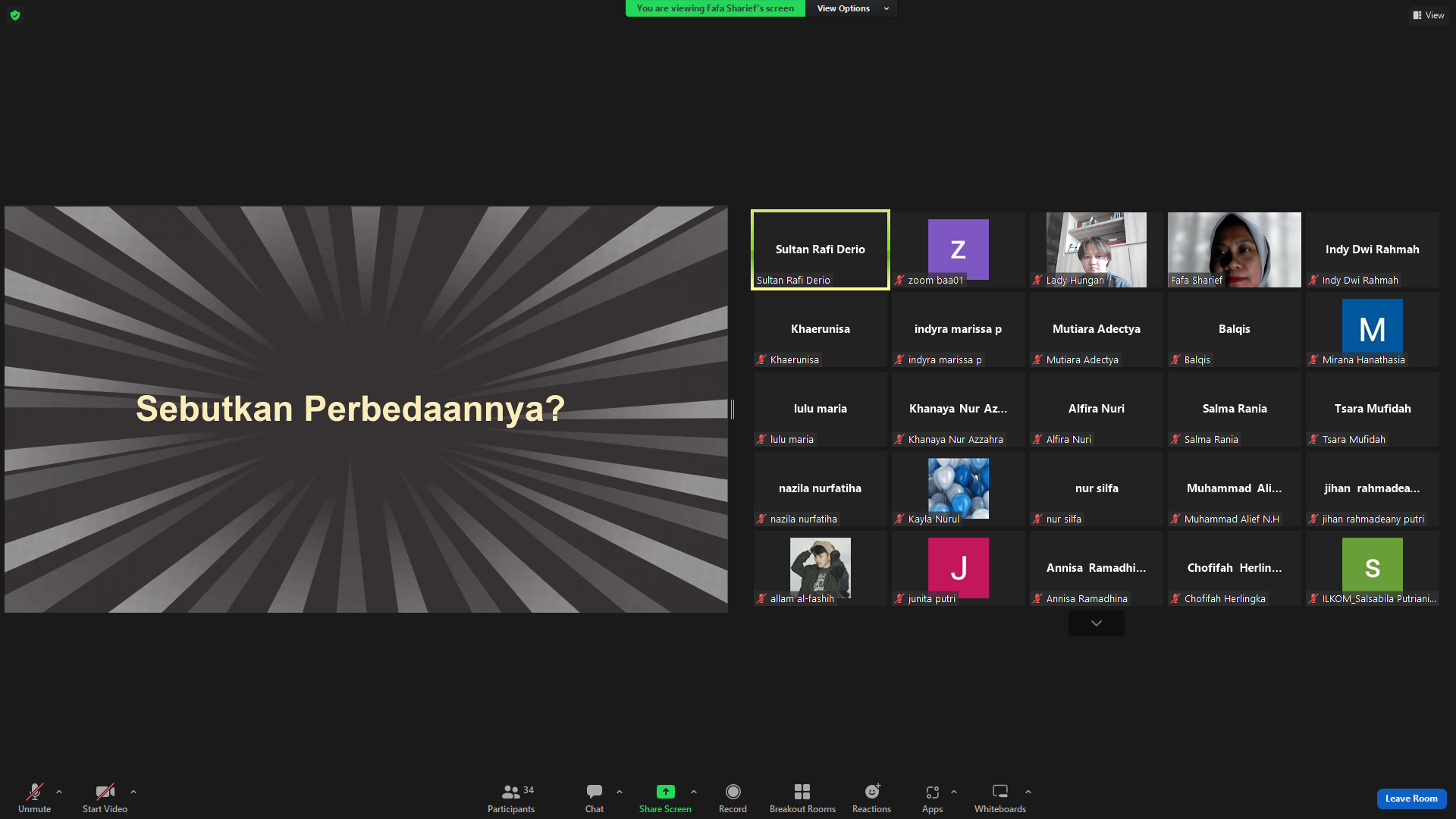
Task: Click the 'Chofifah Herlingka' name label
Action: coord(1225,599)
